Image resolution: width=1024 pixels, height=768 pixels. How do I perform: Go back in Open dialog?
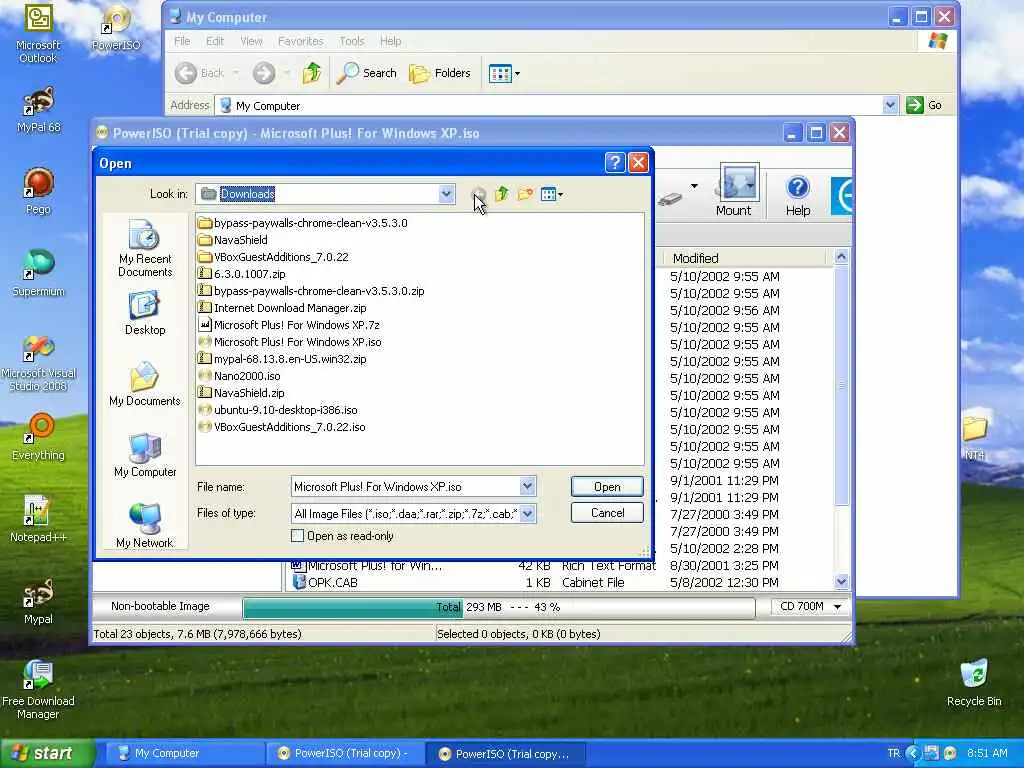[478, 194]
